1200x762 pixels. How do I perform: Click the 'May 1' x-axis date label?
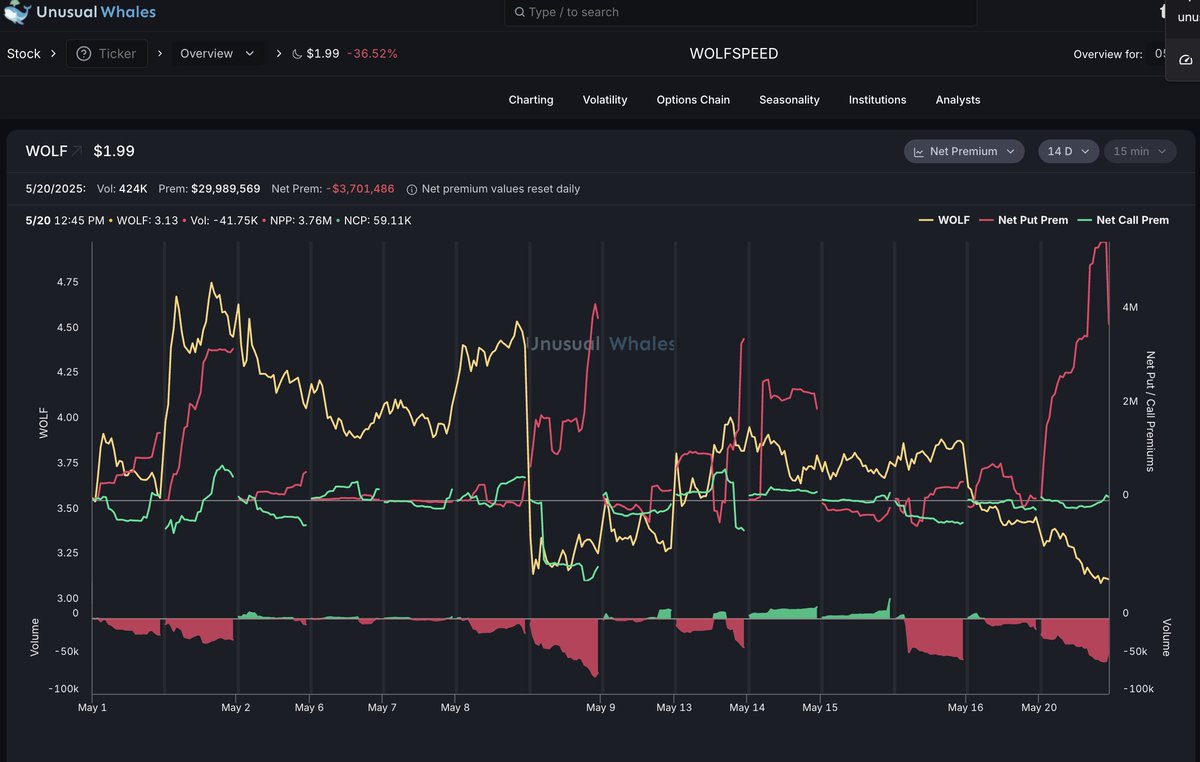click(x=92, y=708)
